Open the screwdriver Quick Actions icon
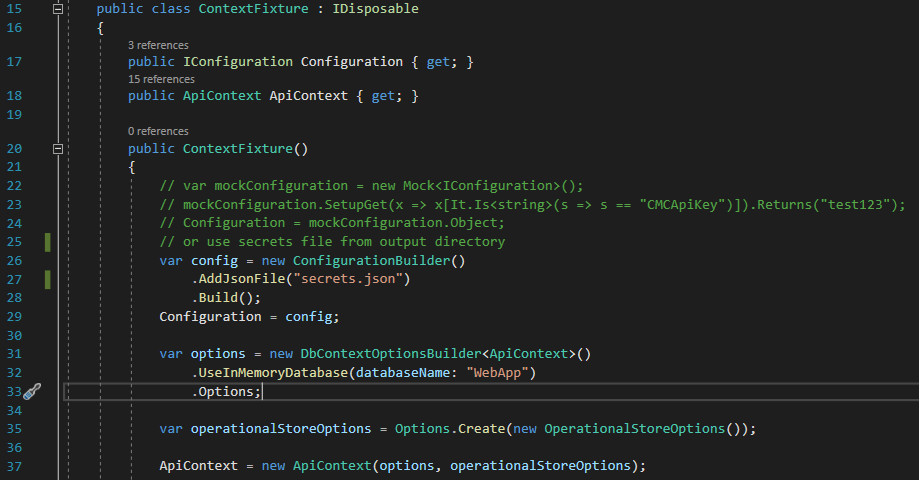The image size is (919, 480). pyautogui.click(x=32, y=391)
